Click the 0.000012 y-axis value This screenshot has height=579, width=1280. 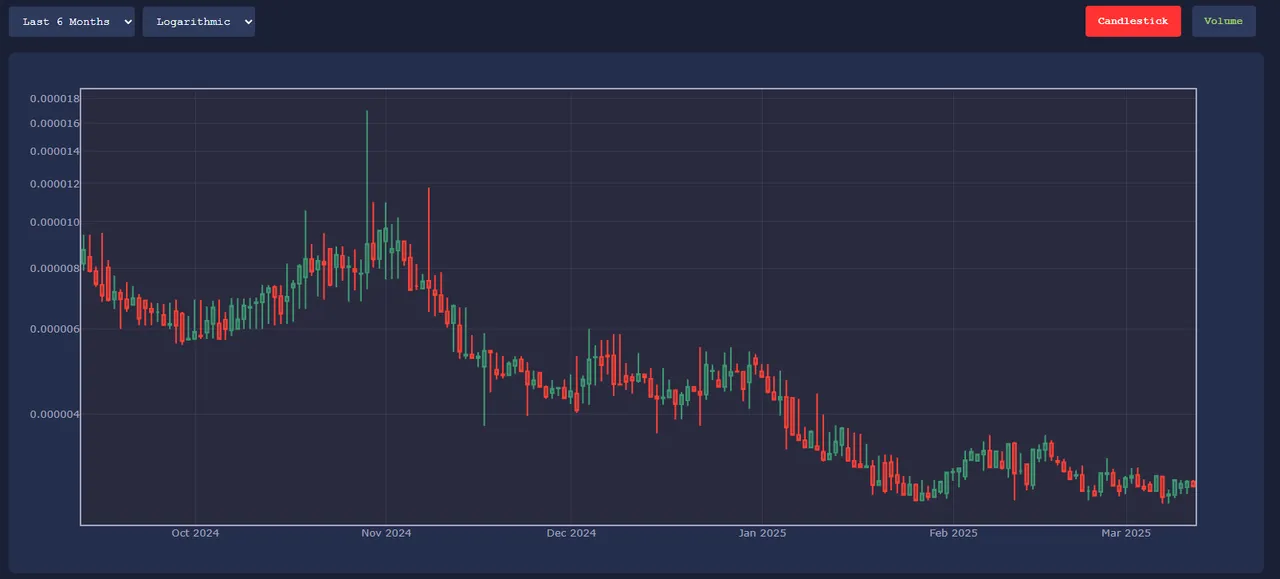click(54, 184)
